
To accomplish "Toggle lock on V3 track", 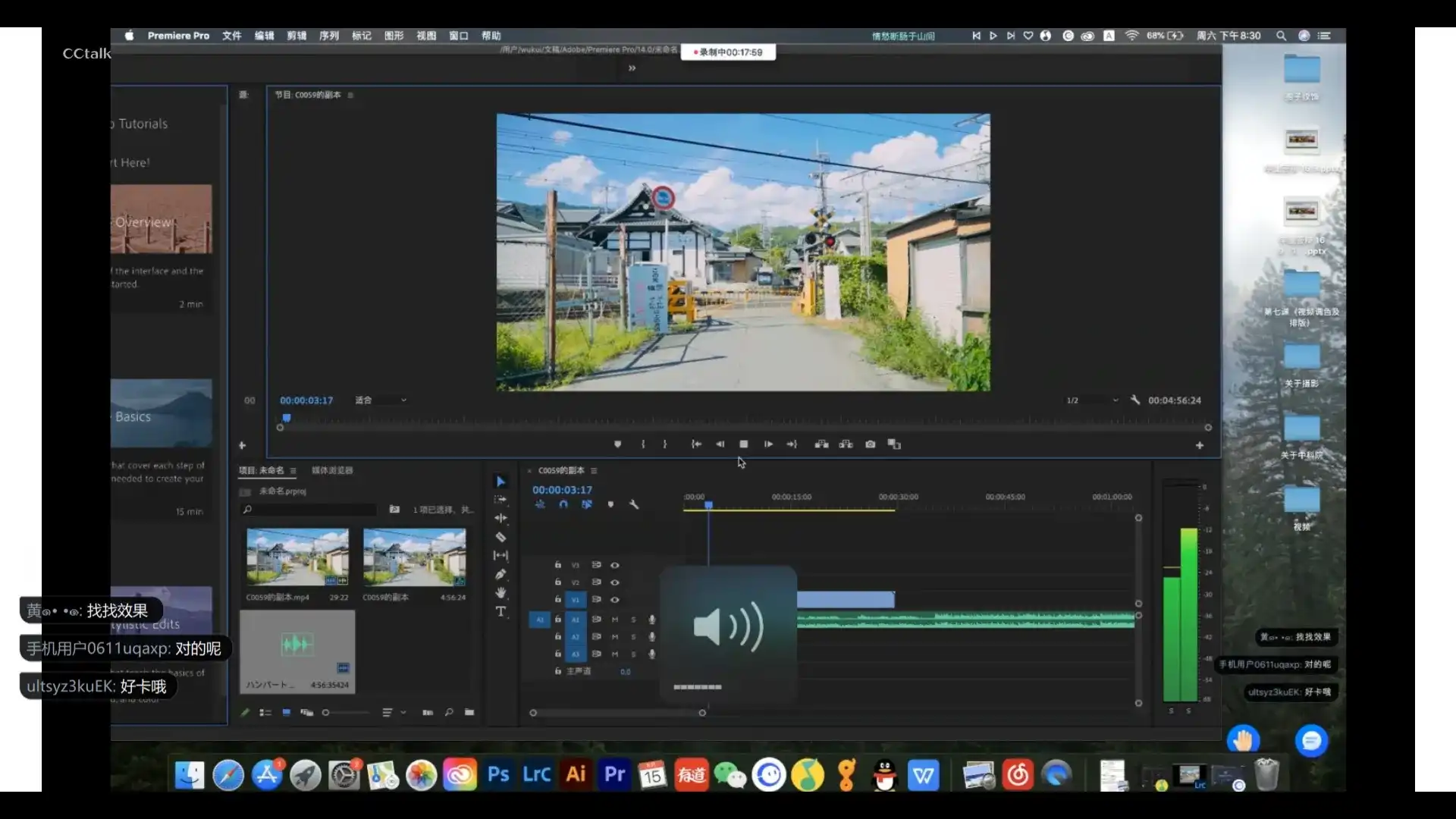I will pyautogui.click(x=557, y=565).
